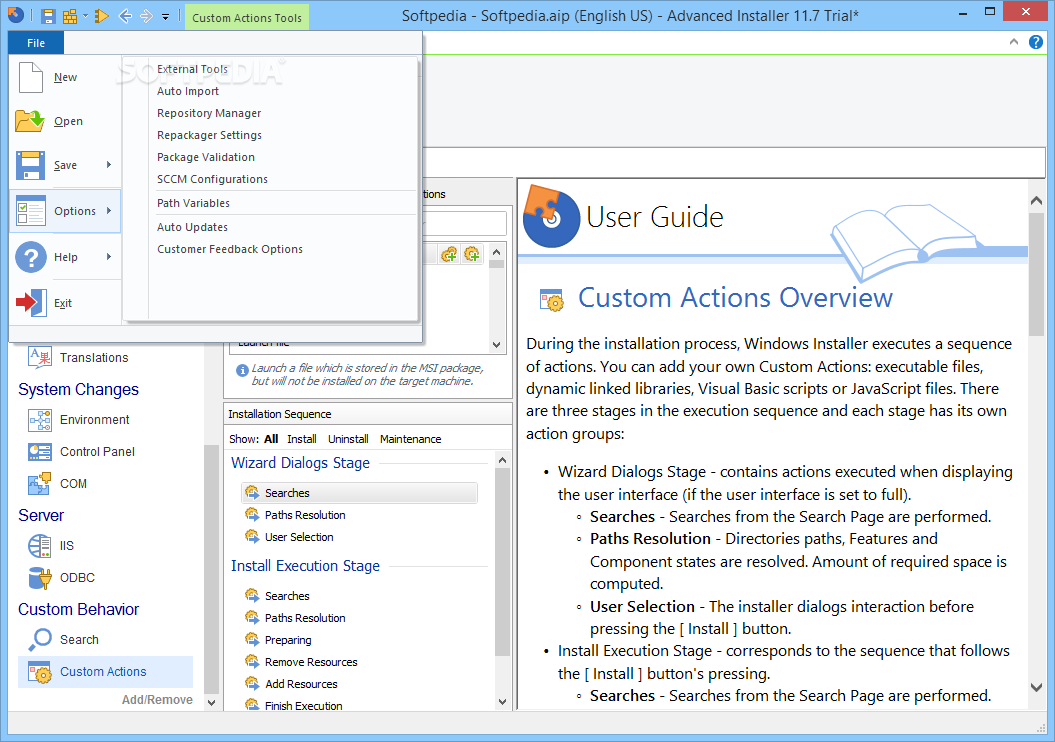This screenshot has width=1055, height=742.
Task: Click the second add custom action icon
Action: tap(472, 254)
